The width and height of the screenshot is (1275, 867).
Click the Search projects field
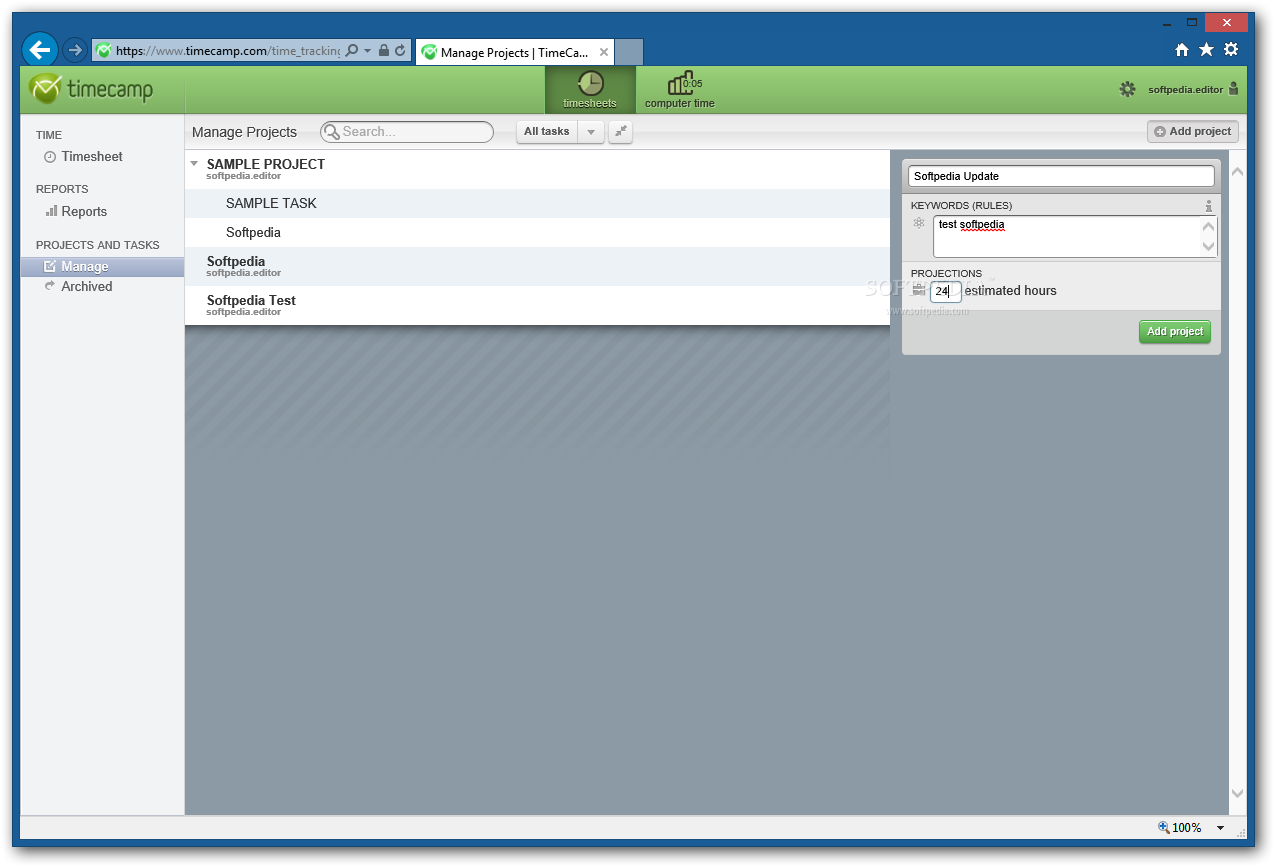pyautogui.click(x=407, y=132)
